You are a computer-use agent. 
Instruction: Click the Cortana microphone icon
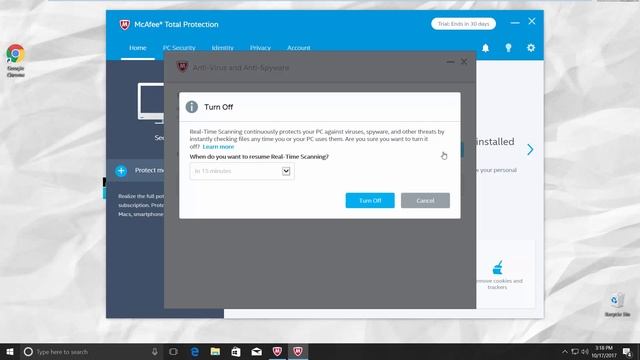pos(155,351)
